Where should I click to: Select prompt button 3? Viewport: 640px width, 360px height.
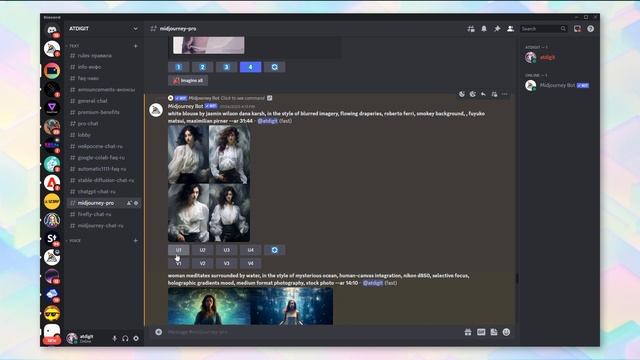(227, 67)
